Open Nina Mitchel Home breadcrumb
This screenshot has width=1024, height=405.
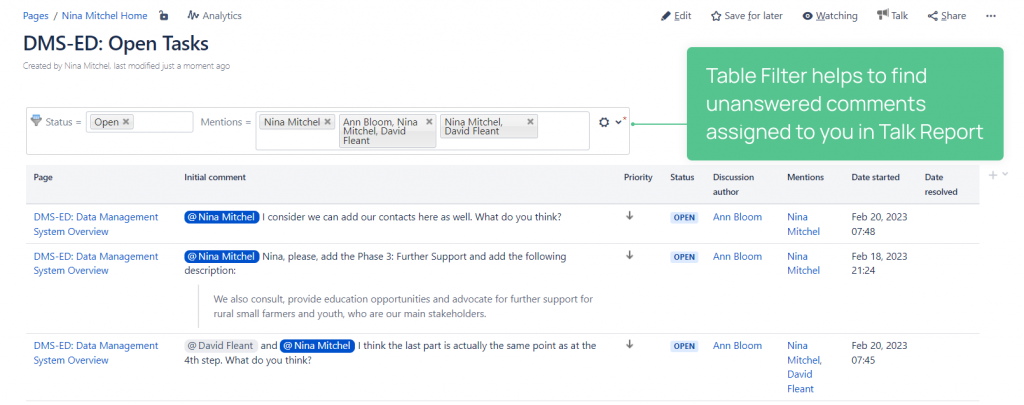click(105, 16)
